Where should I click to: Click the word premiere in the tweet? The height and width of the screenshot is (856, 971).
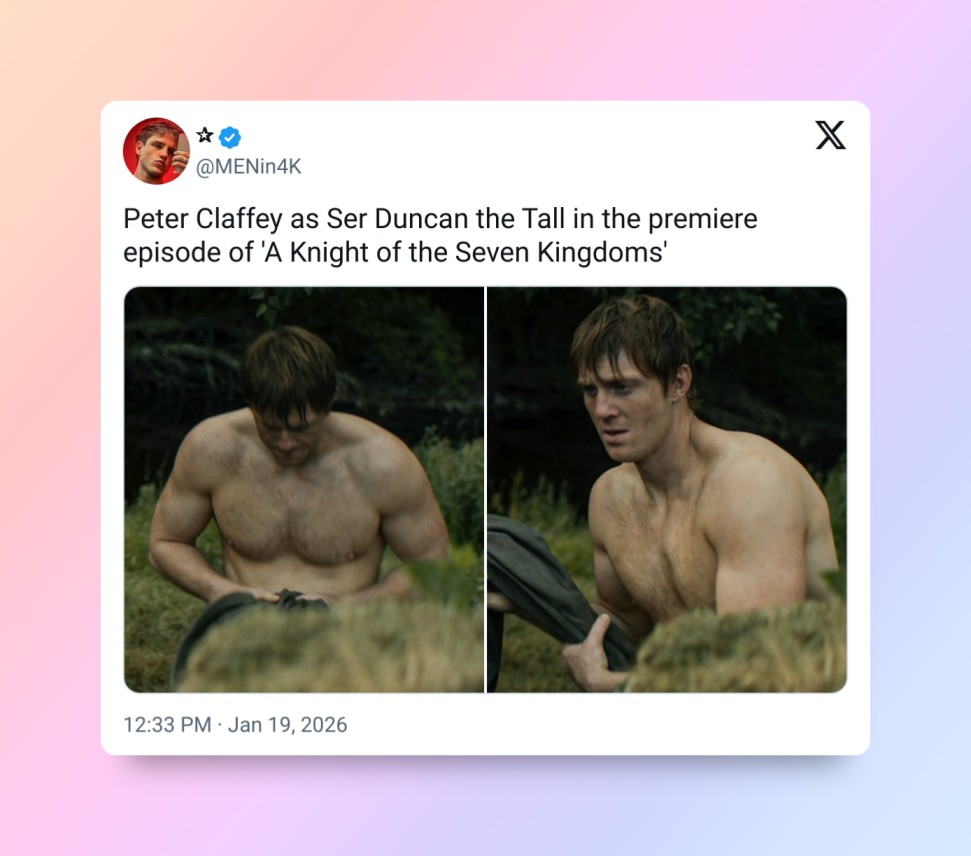(702, 220)
